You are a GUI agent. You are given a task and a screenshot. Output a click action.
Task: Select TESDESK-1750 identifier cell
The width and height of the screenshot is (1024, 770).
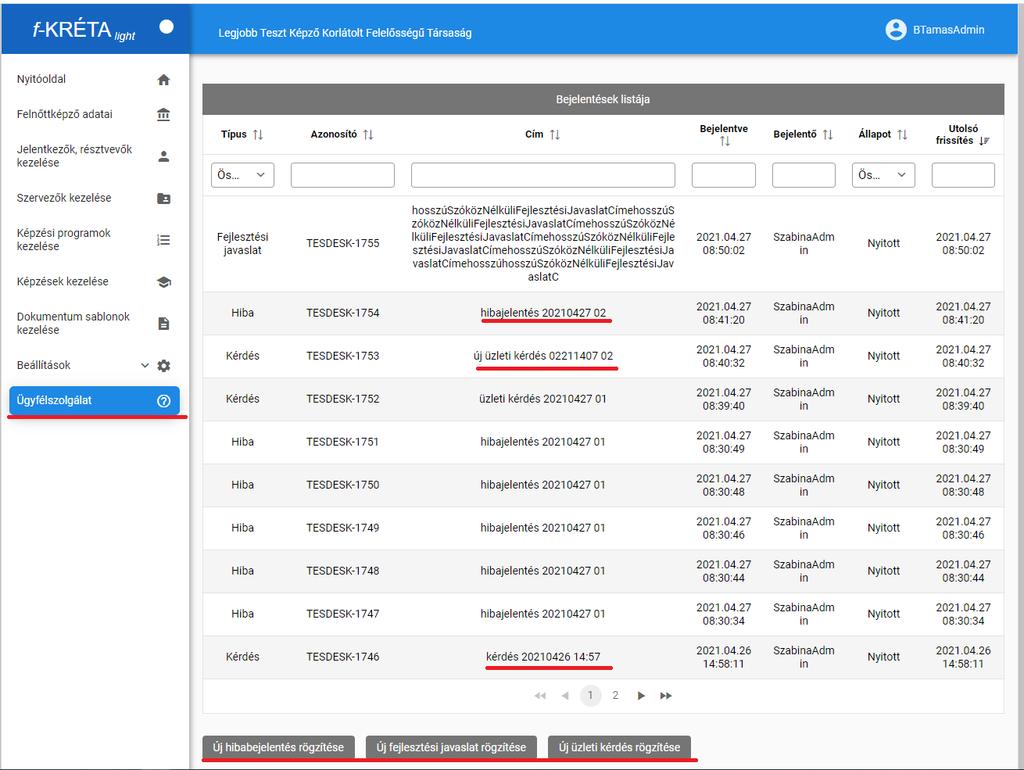pos(343,485)
